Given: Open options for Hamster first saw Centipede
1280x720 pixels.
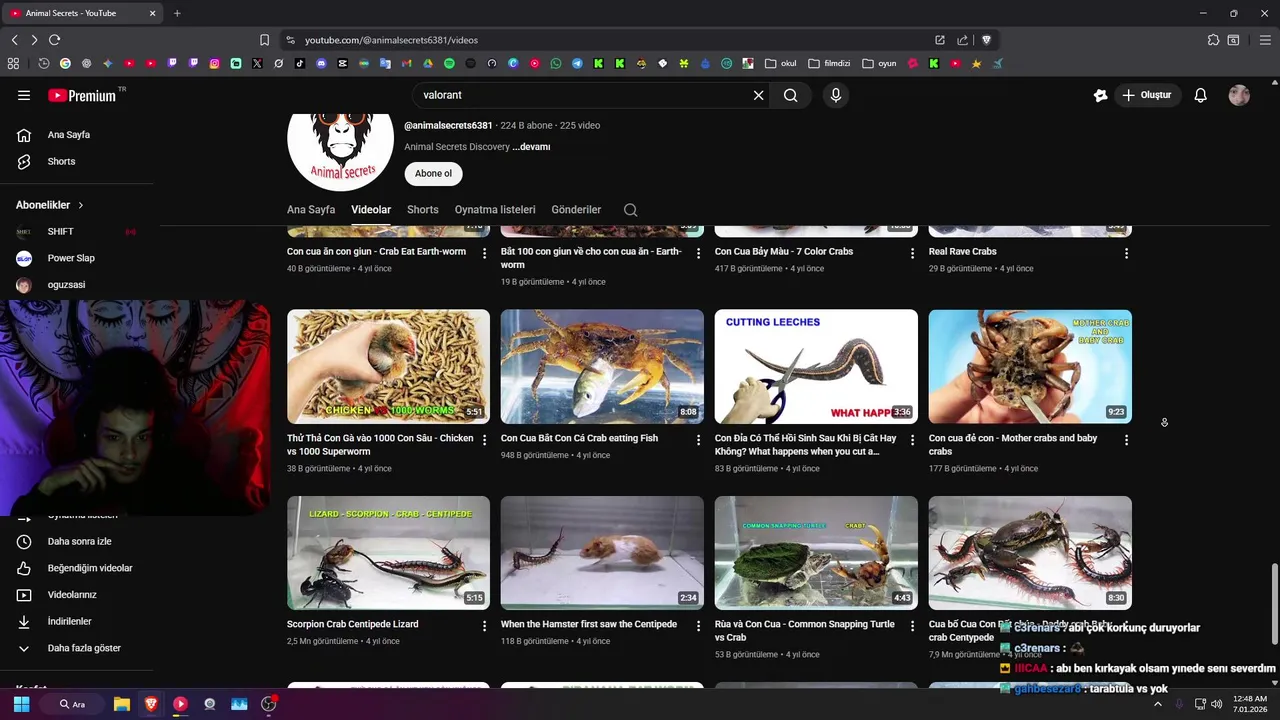Looking at the screenshot, I should coord(698,626).
